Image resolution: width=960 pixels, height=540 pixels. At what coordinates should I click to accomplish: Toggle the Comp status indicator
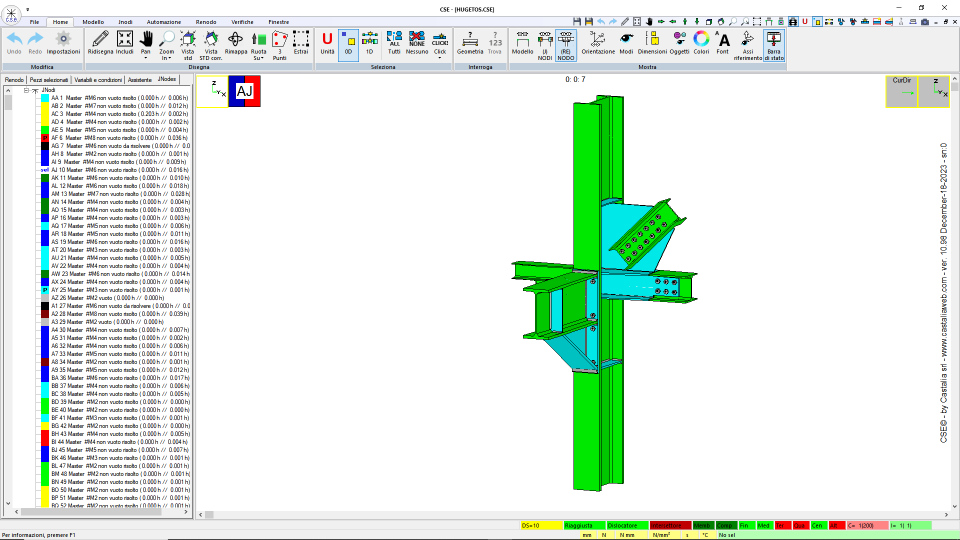pyautogui.click(x=726, y=525)
